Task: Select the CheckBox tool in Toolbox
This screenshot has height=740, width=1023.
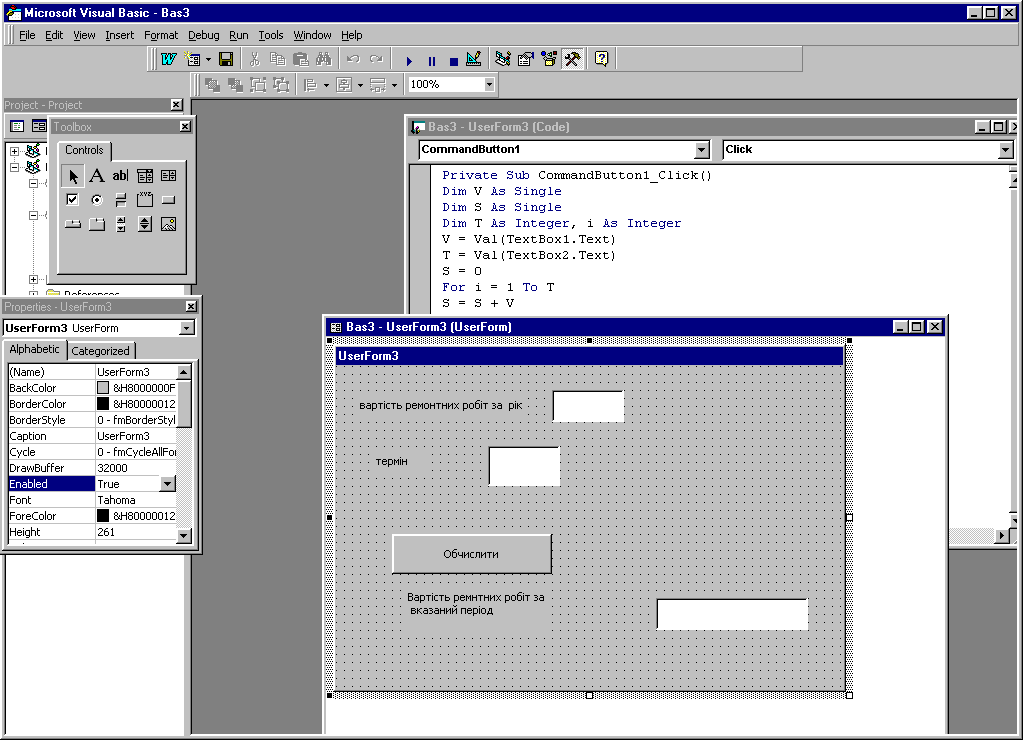Action: click(x=72, y=200)
